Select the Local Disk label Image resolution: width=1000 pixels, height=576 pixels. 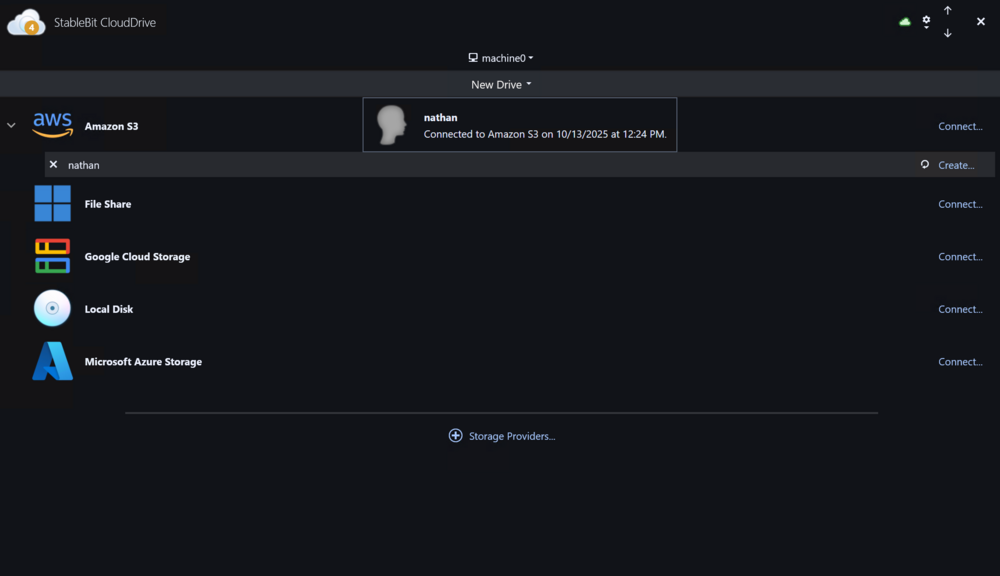pyautogui.click(x=108, y=309)
